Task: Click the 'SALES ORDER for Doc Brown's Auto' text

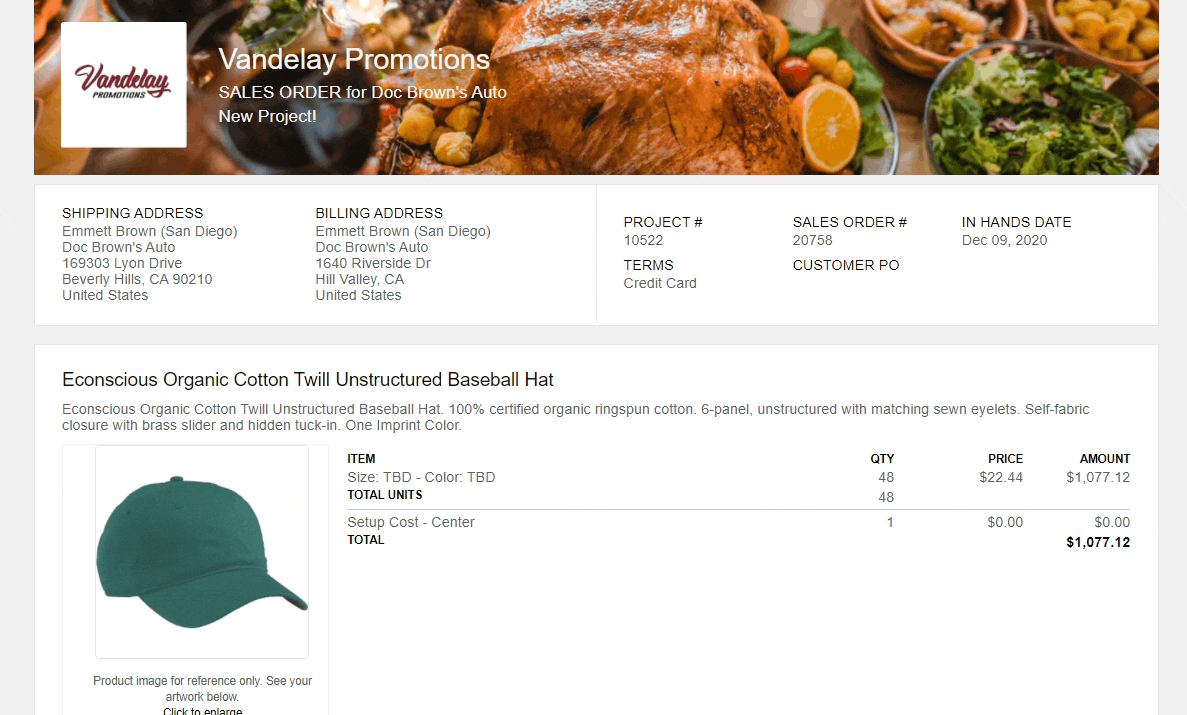Action: pos(363,92)
